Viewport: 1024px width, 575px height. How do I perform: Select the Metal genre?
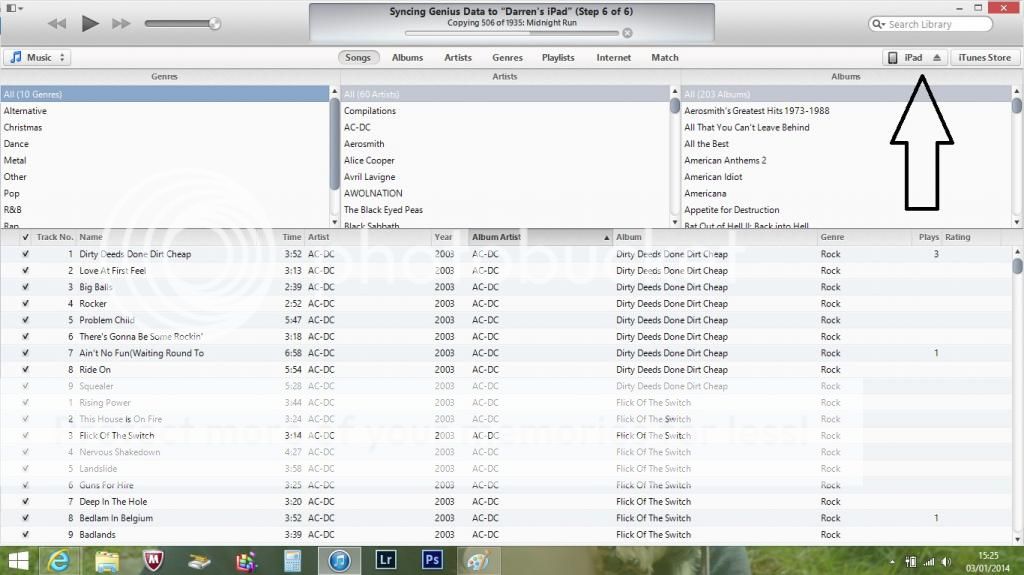coord(15,160)
